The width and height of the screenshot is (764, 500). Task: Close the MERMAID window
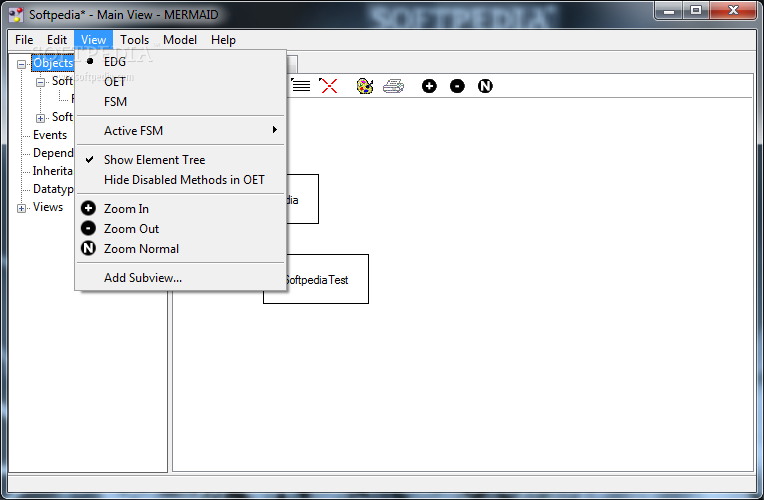[x=733, y=11]
